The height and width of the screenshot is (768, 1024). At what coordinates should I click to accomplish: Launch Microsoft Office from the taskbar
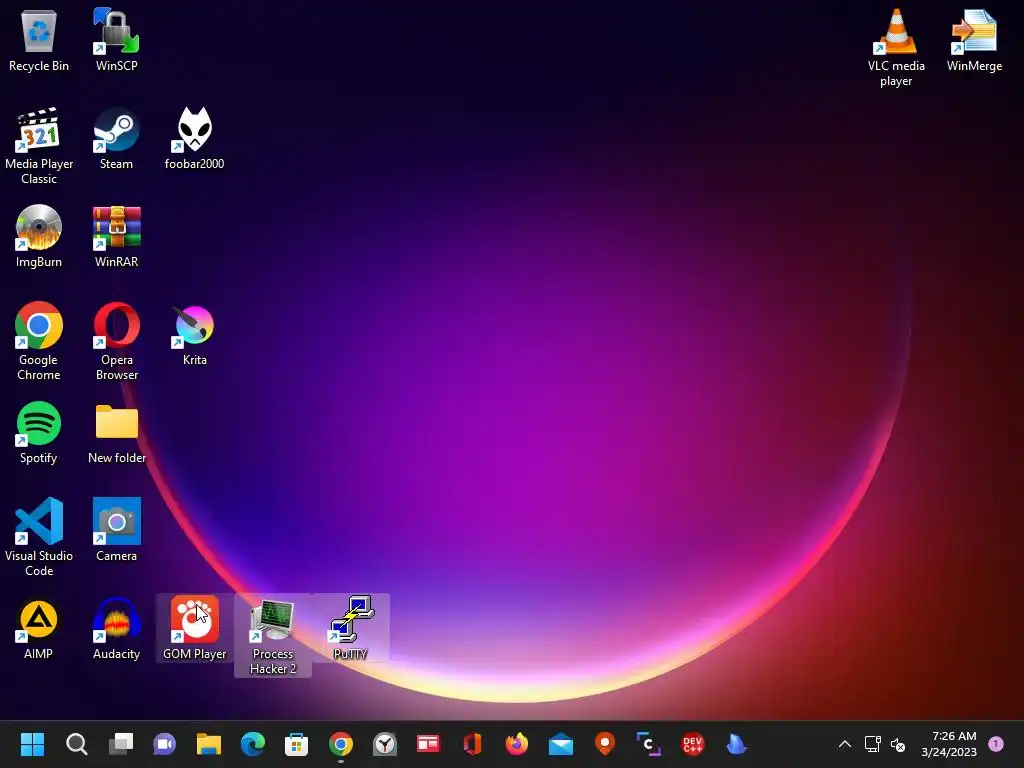click(x=473, y=744)
